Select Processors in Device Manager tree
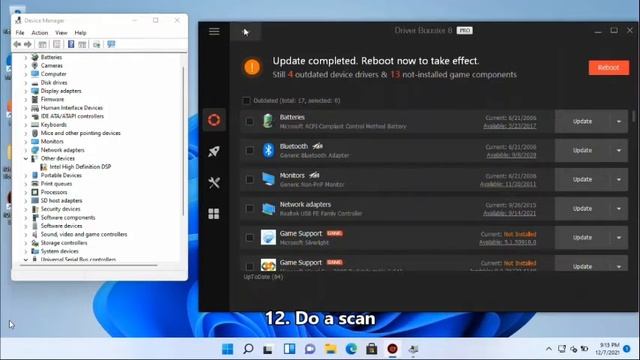This screenshot has height=360, width=640. tap(54, 192)
